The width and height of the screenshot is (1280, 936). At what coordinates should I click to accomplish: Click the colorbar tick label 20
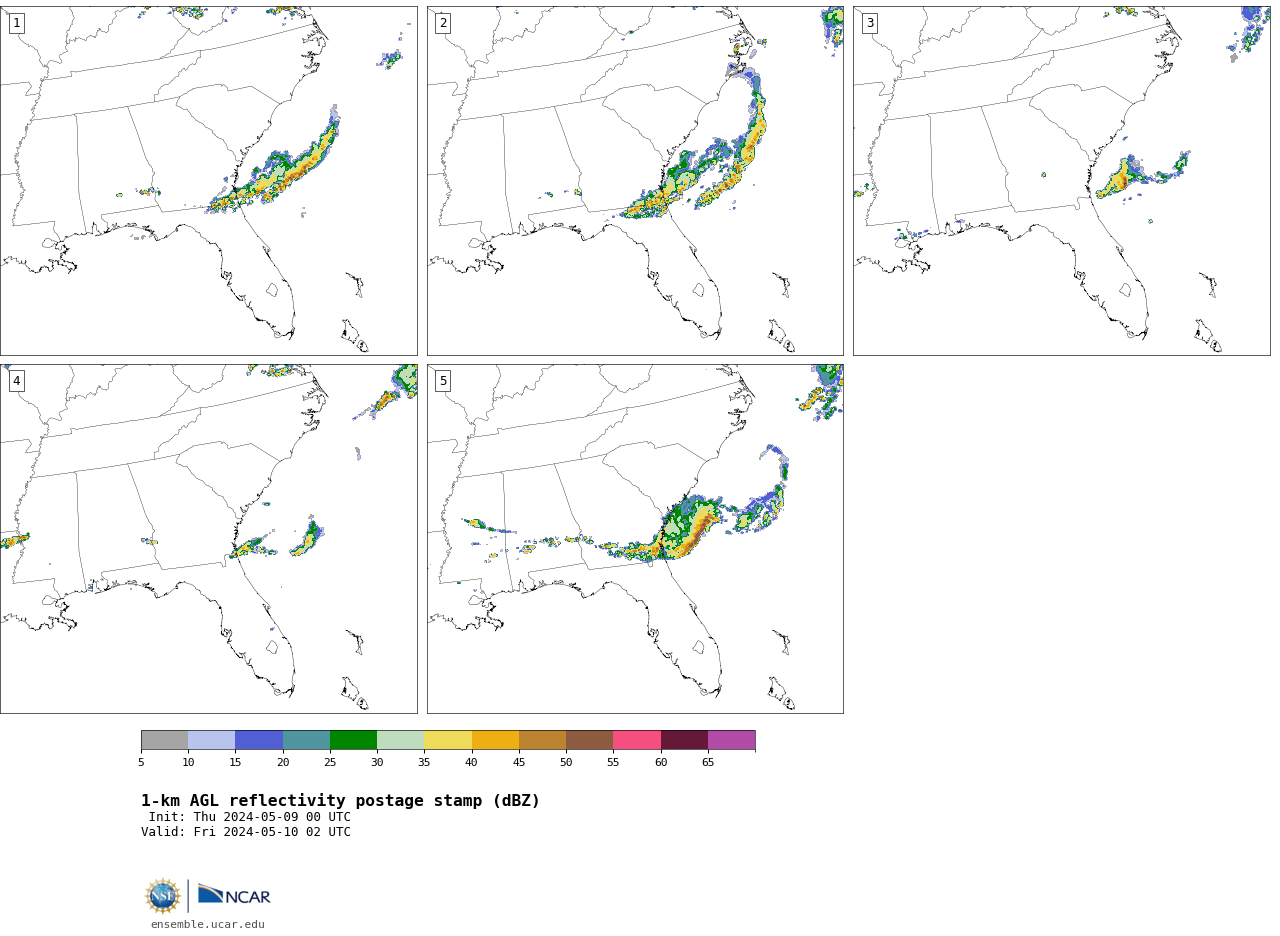tap(283, 763)
